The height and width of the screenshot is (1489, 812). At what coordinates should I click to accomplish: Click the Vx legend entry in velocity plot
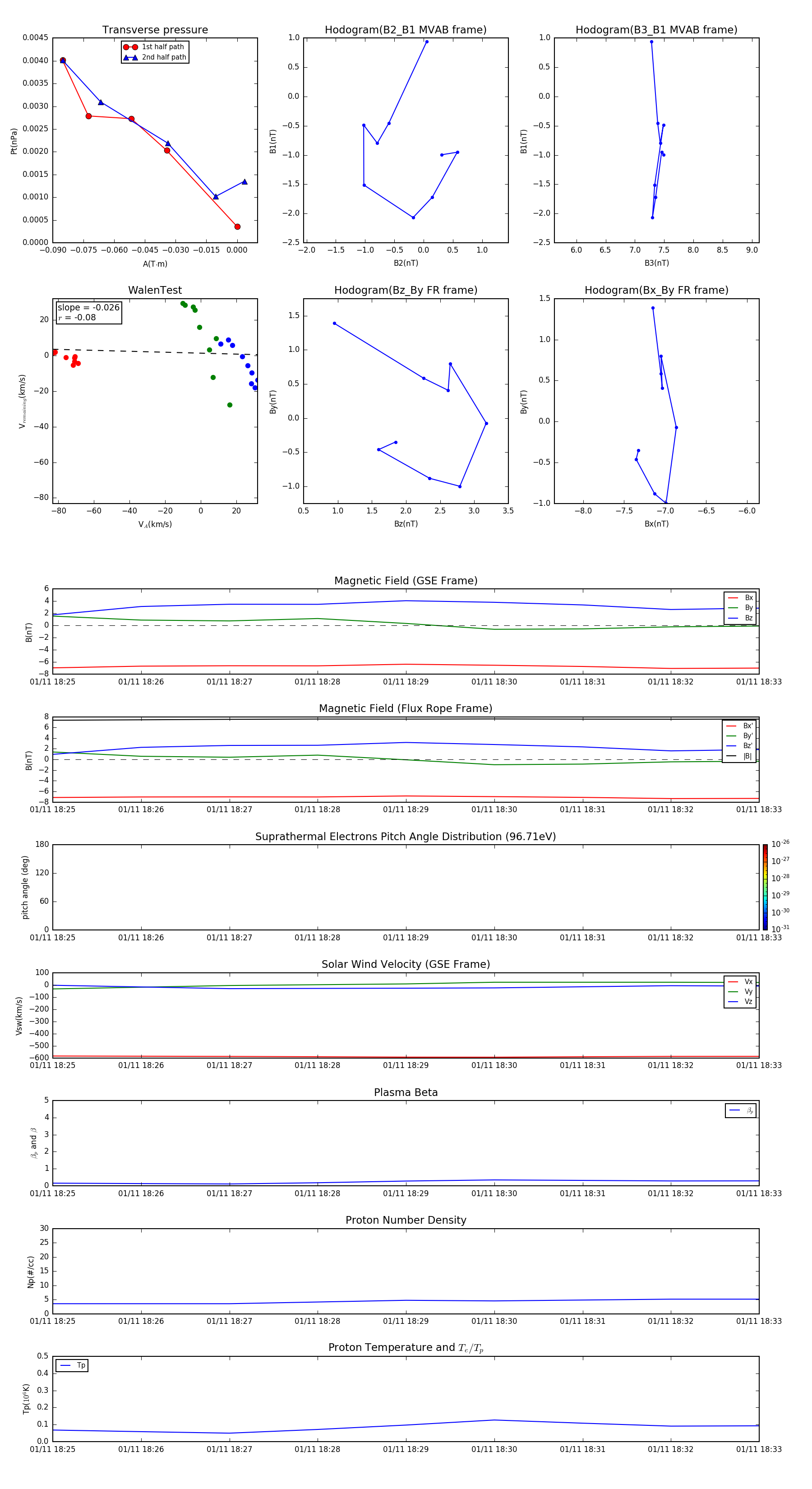[740, 982]
